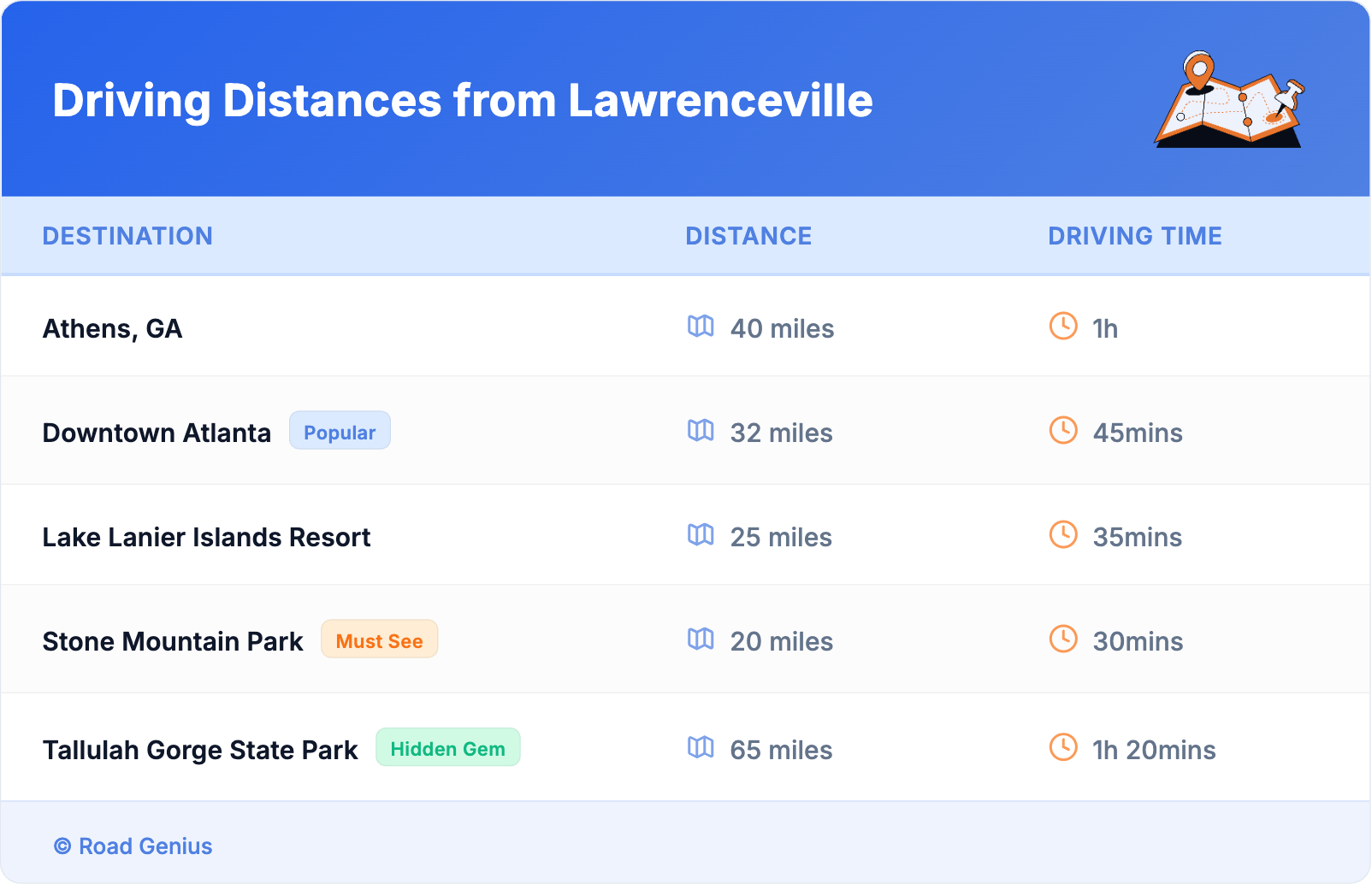
Task: Click the Tallulah Gorge State Park name
Action: tap(200, 750)
